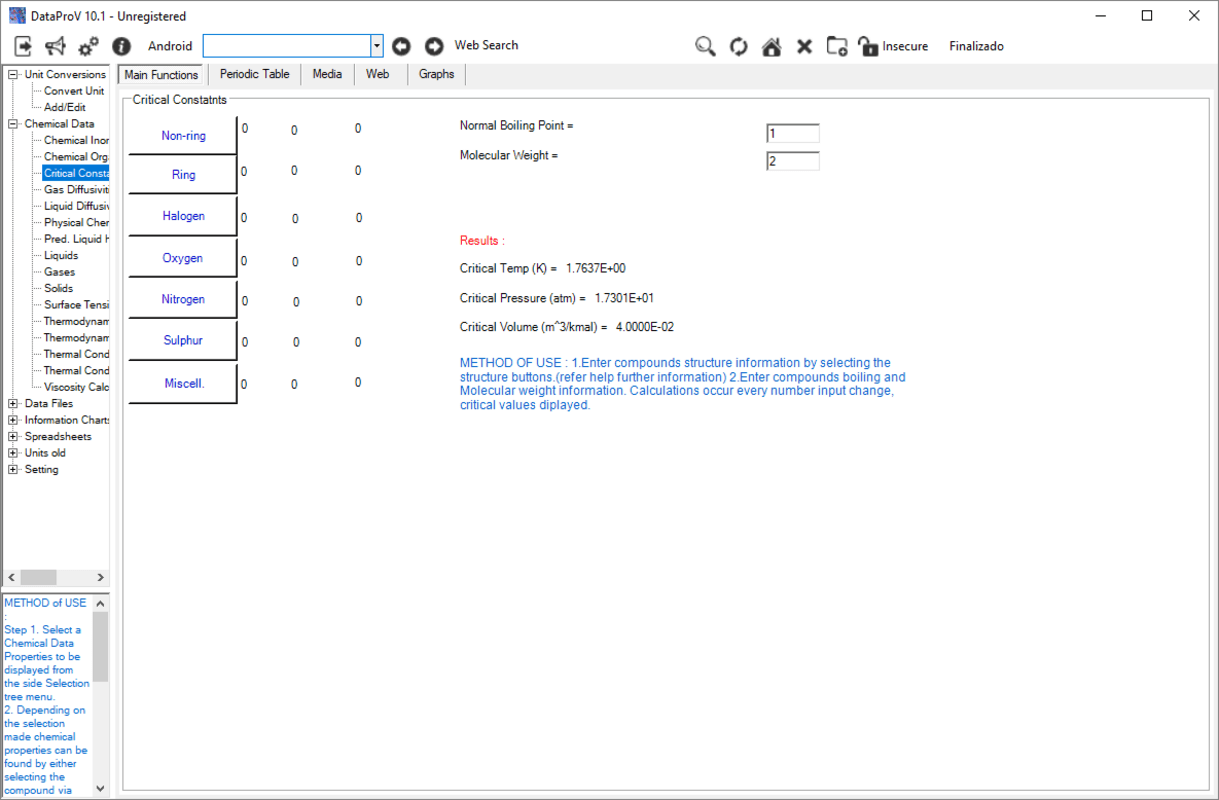1219x800 pixels.
Task: Go to home via house icon
Action: (771, 46)
